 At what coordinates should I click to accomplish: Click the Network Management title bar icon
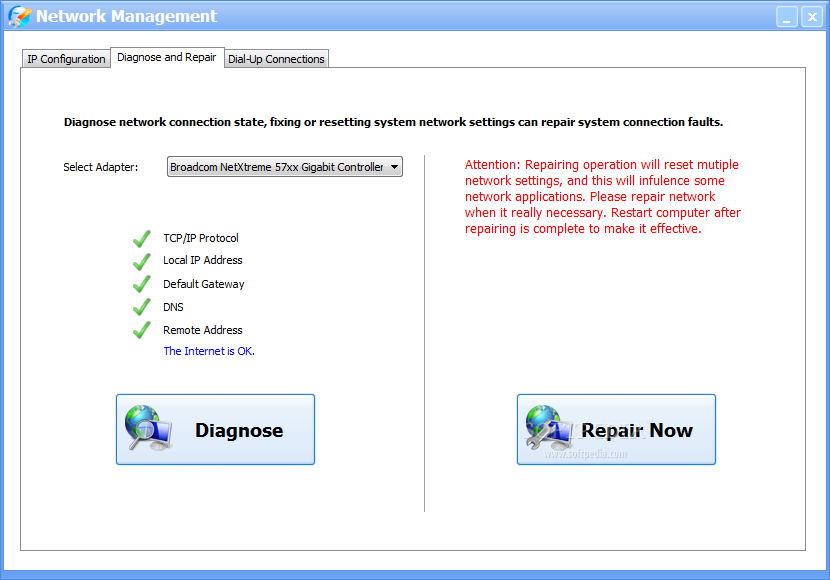point(19,16)
